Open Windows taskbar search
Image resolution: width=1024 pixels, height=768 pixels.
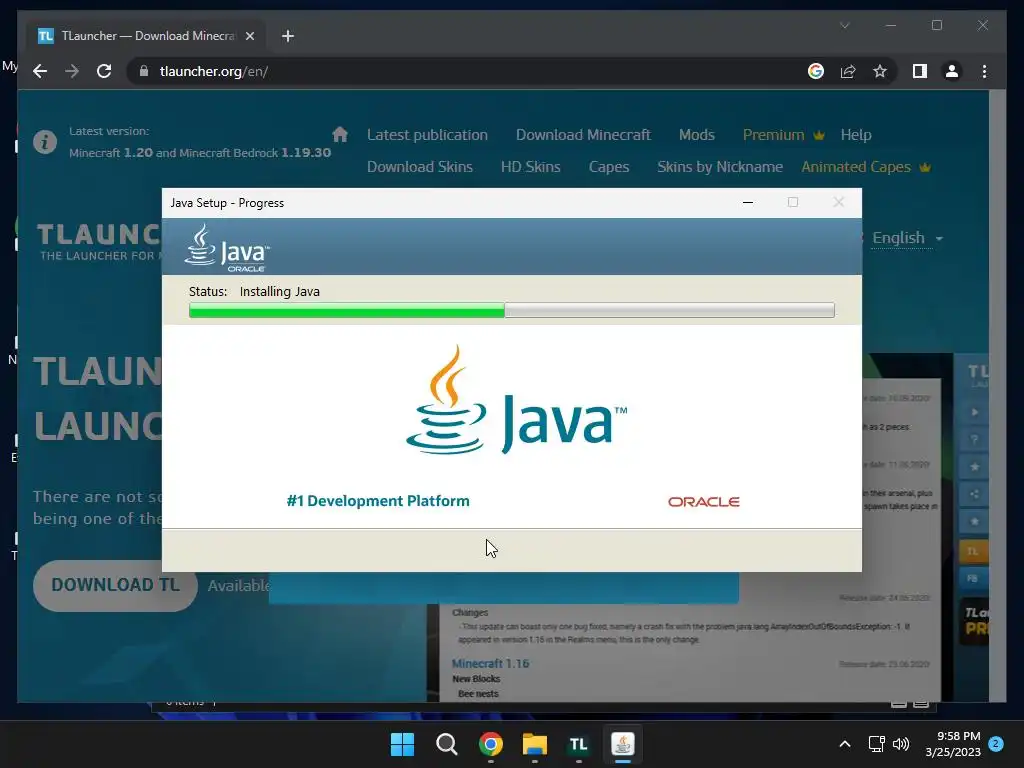(x=447, y=744)
